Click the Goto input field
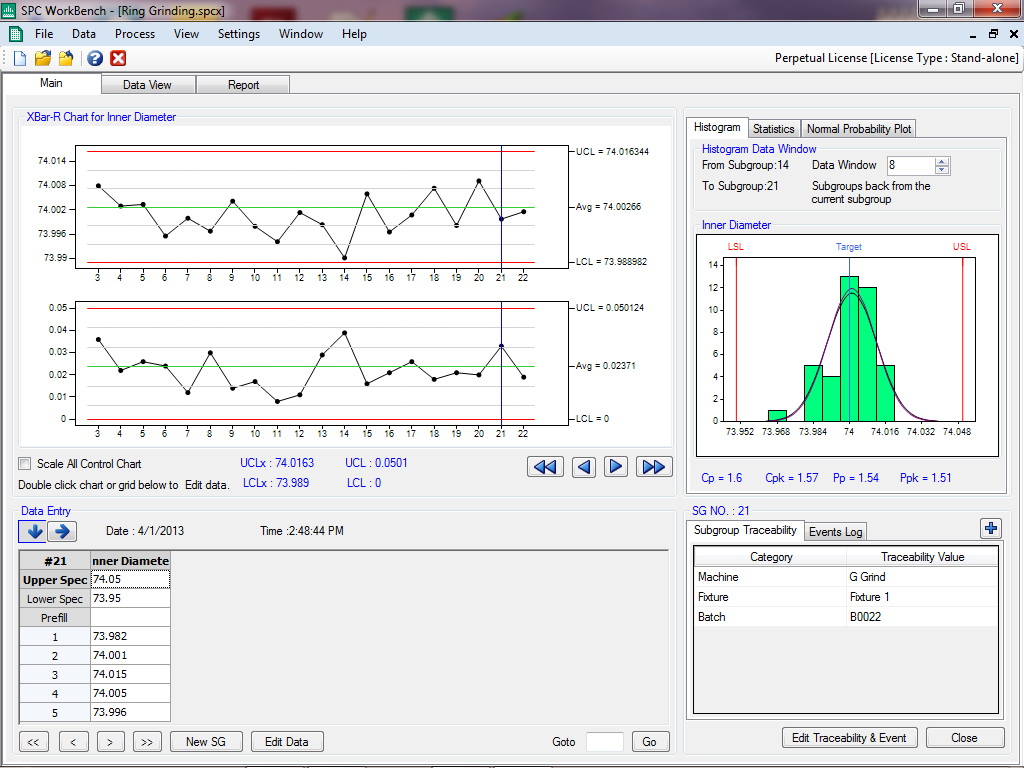Viewport: 1024px width, 768px height. 605,742
